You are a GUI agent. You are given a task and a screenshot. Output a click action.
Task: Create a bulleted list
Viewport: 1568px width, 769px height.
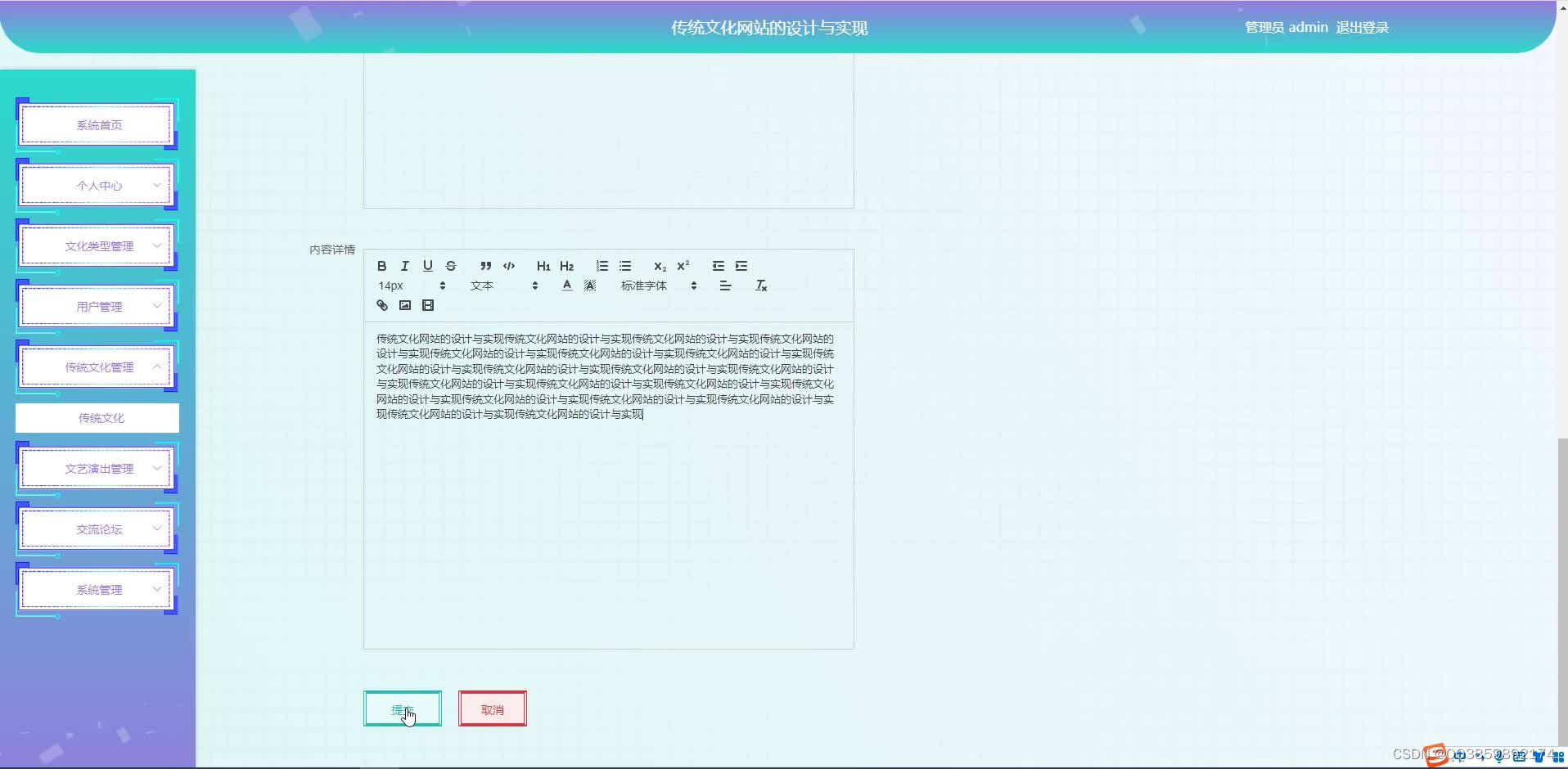coord(625,266)
